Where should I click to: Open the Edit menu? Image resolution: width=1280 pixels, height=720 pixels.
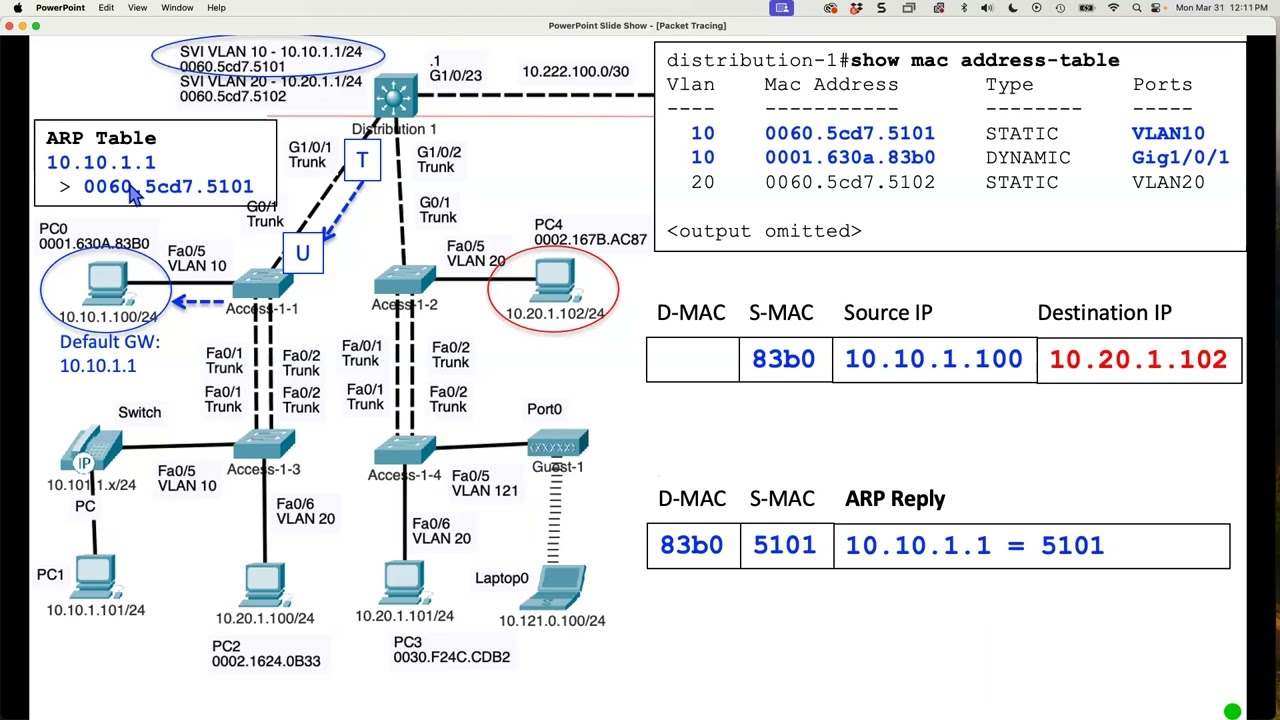click(x=106, y=7)
